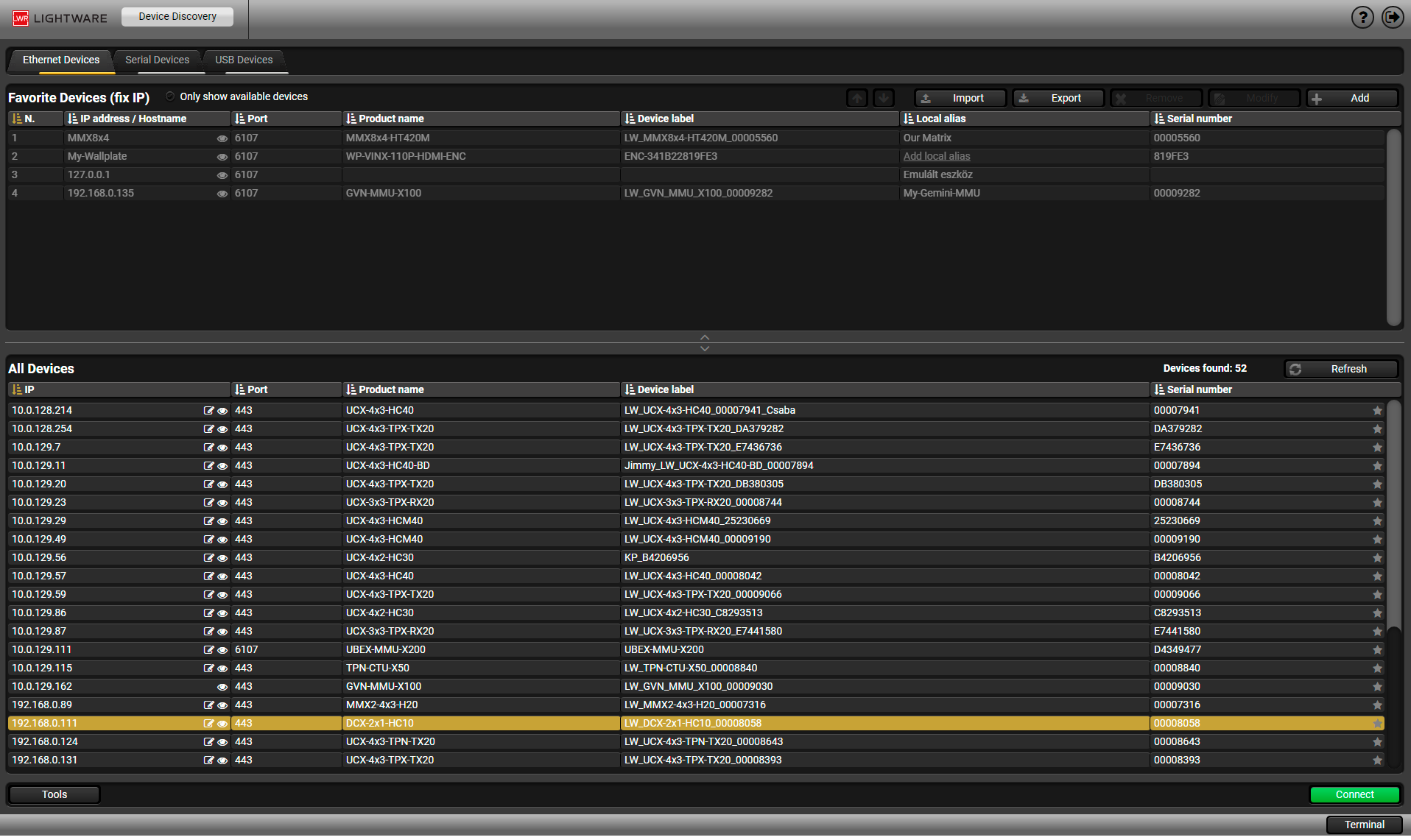Toggle the eye icon for My-Wallplate favorite
The height and width of the screenshot is (840, 1411).
point(222,157)
